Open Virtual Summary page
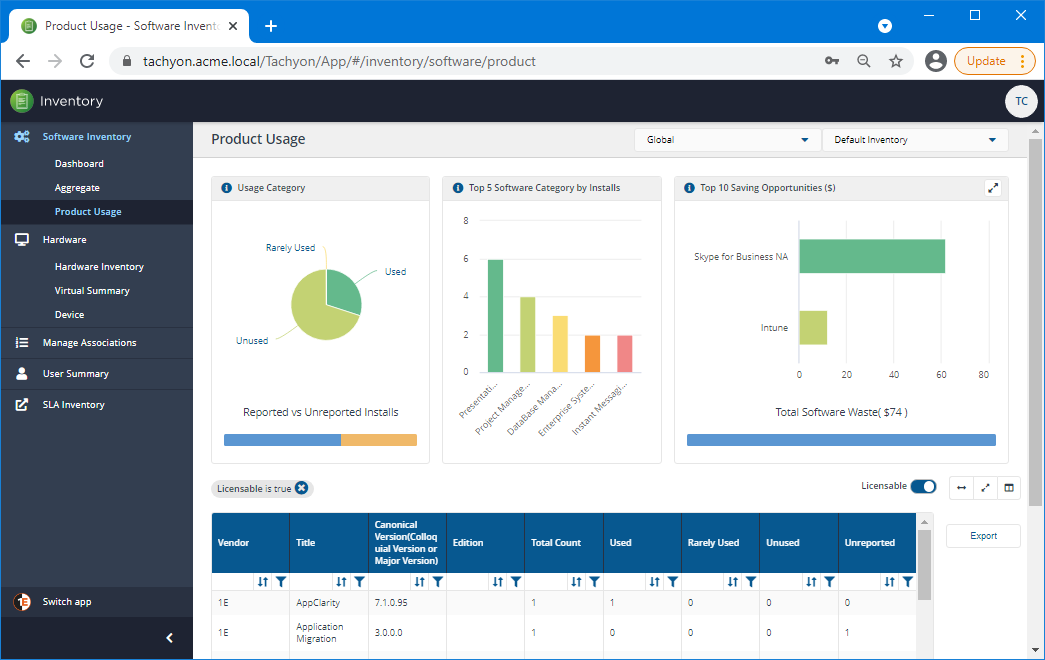Image resolution: width=1045 pixels, height=660 pixels. click(92, 291)
